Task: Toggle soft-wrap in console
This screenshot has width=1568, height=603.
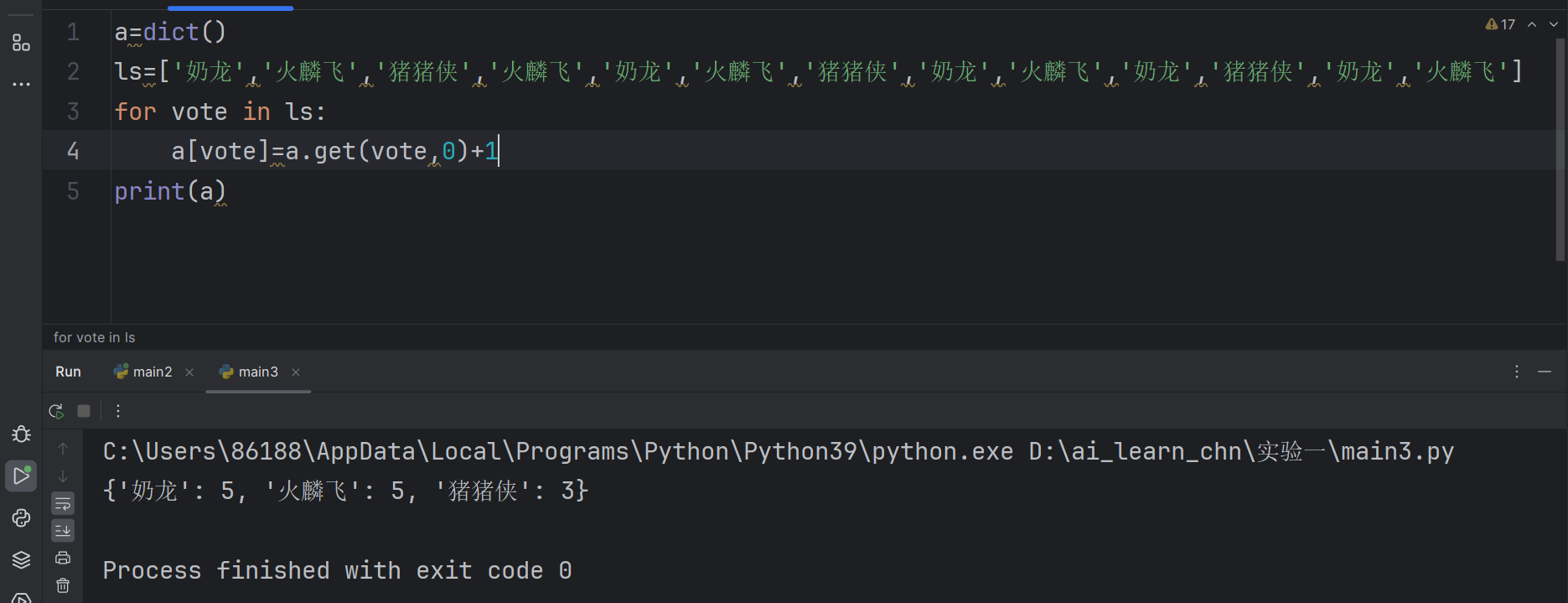Action: [63, 503]
